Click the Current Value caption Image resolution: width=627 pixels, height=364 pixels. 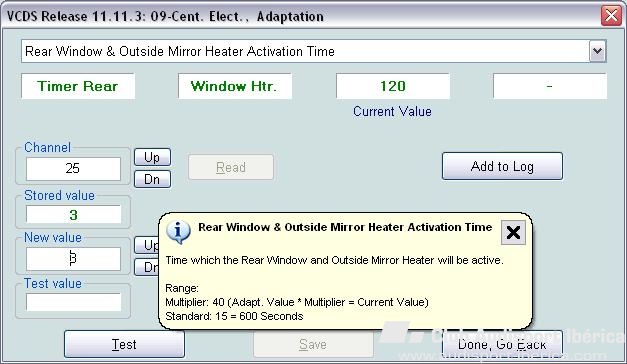[392, 112]
